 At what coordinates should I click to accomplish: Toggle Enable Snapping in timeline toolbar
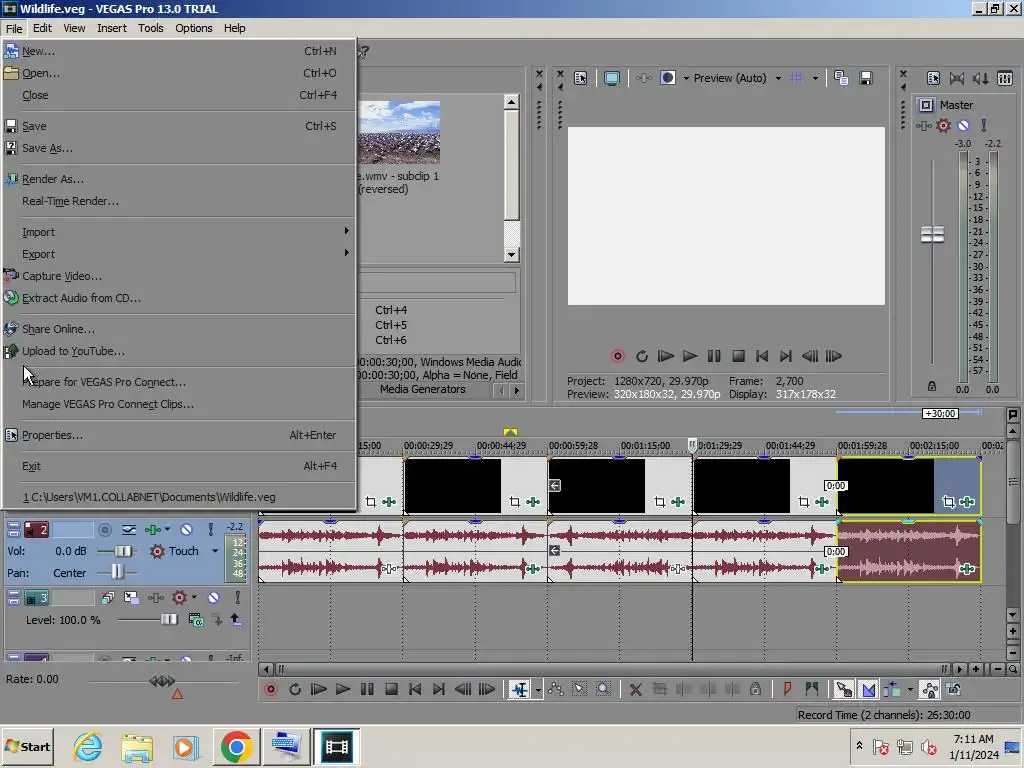coord(844,690)
